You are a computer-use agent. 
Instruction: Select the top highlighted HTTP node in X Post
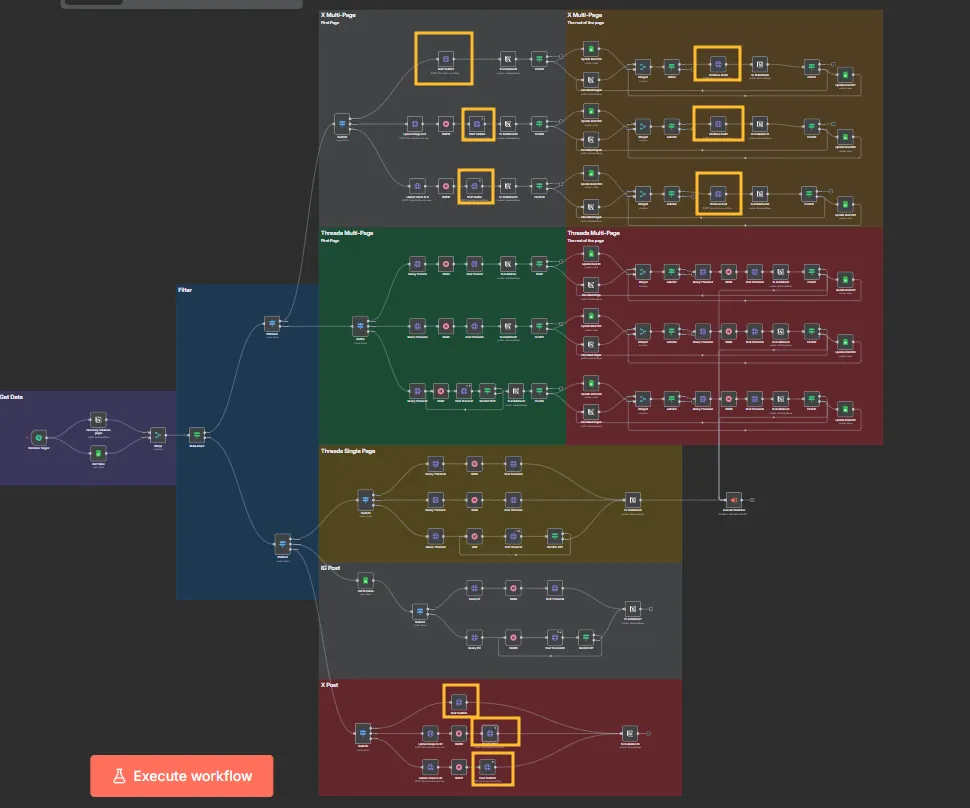pyautogui.click(x=459, y=701)
